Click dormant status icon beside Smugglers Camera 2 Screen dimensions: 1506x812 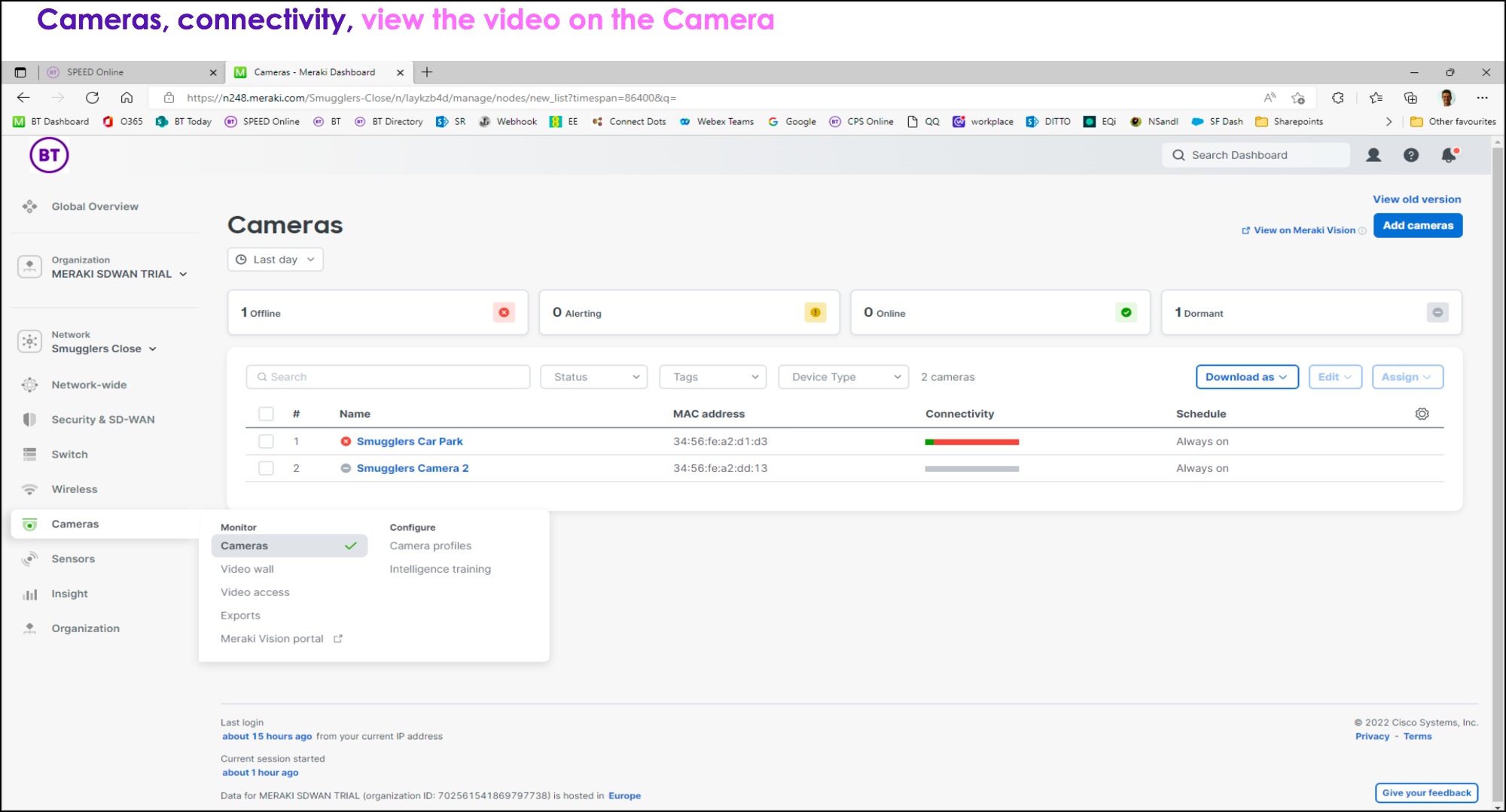pos(346,468)
